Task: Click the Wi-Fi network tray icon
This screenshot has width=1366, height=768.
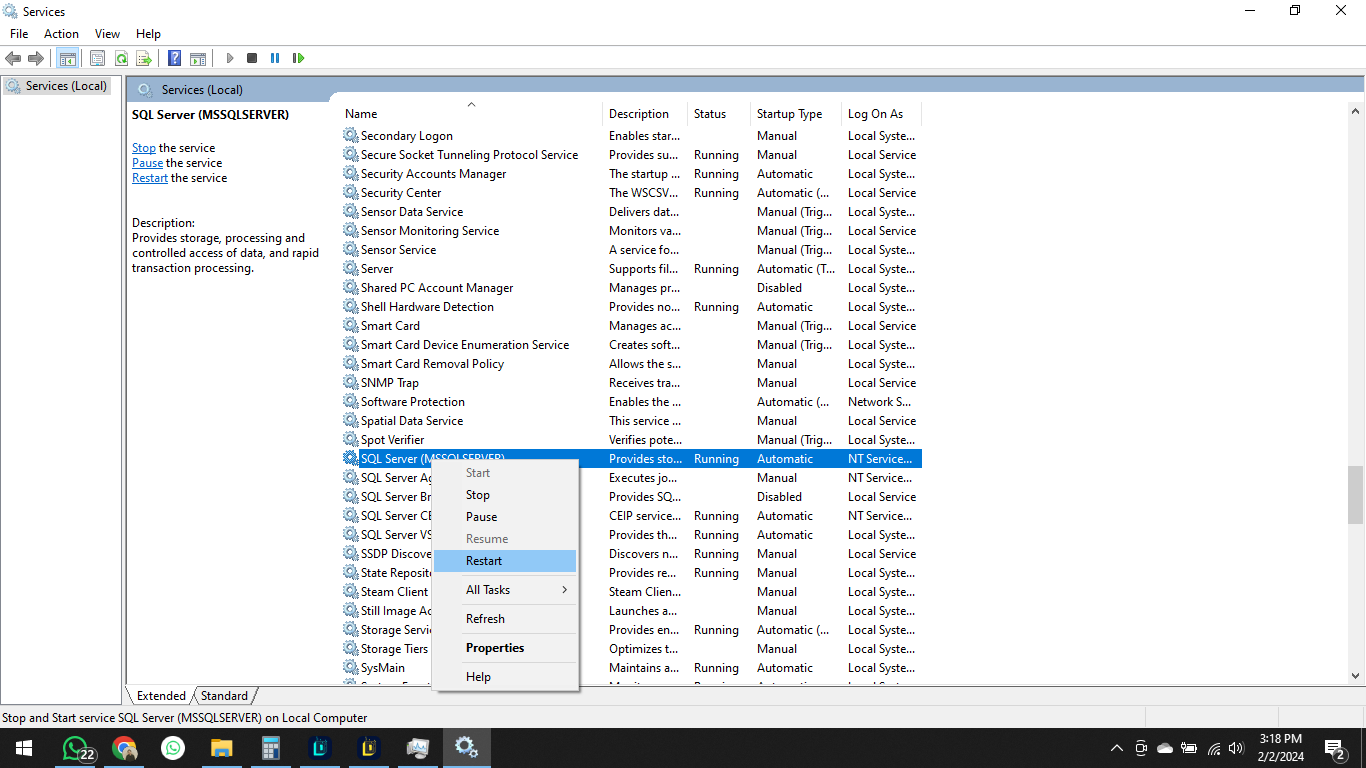Action: 1214,747
